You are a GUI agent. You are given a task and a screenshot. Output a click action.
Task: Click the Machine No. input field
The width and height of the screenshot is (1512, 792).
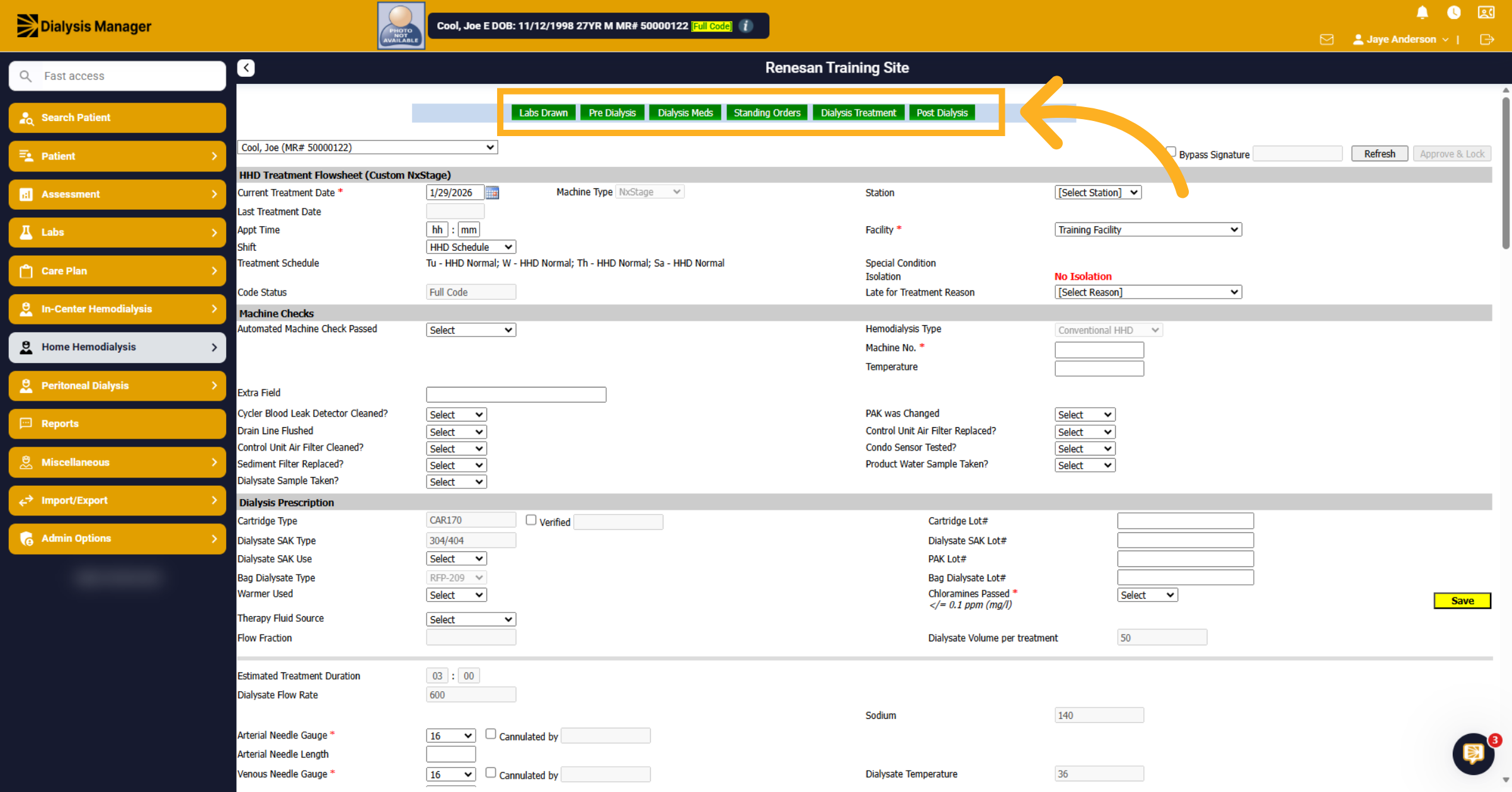(1099, 350)
